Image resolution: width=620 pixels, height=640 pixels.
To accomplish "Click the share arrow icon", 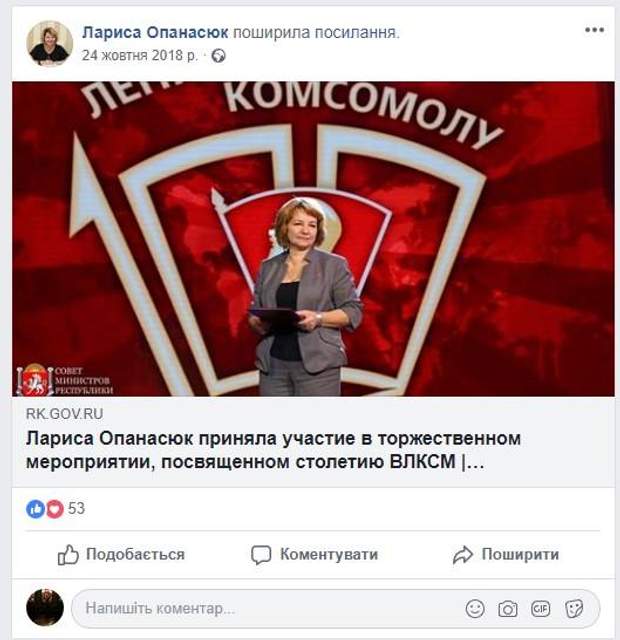I will pyautogui.click(x=463, y=555).
